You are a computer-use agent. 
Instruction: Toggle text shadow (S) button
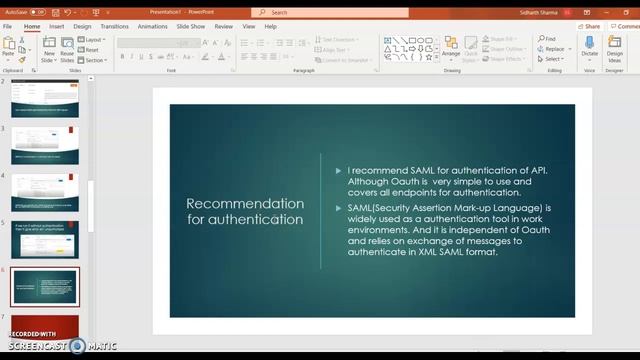pos(151,57)
